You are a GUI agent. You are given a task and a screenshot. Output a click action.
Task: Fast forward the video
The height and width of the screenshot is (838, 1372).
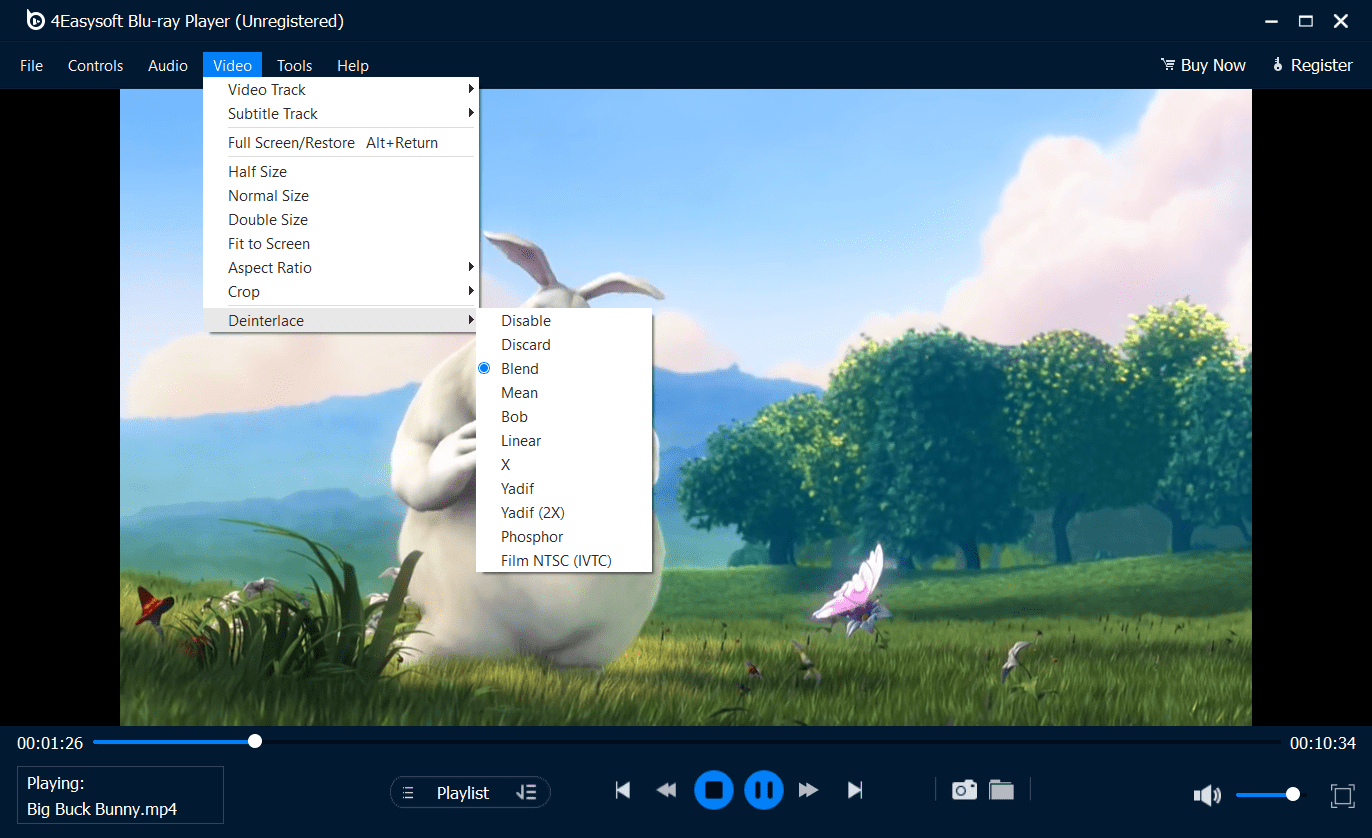click(x=809, y=791)
